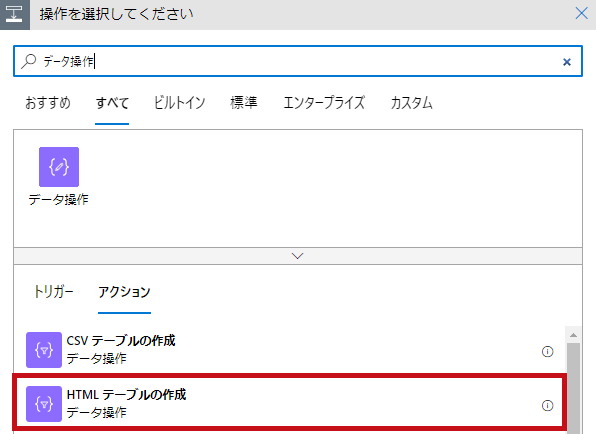
Task: Click the CSV テーブルの作成 action icon
Action: click(x=44, y=350)
